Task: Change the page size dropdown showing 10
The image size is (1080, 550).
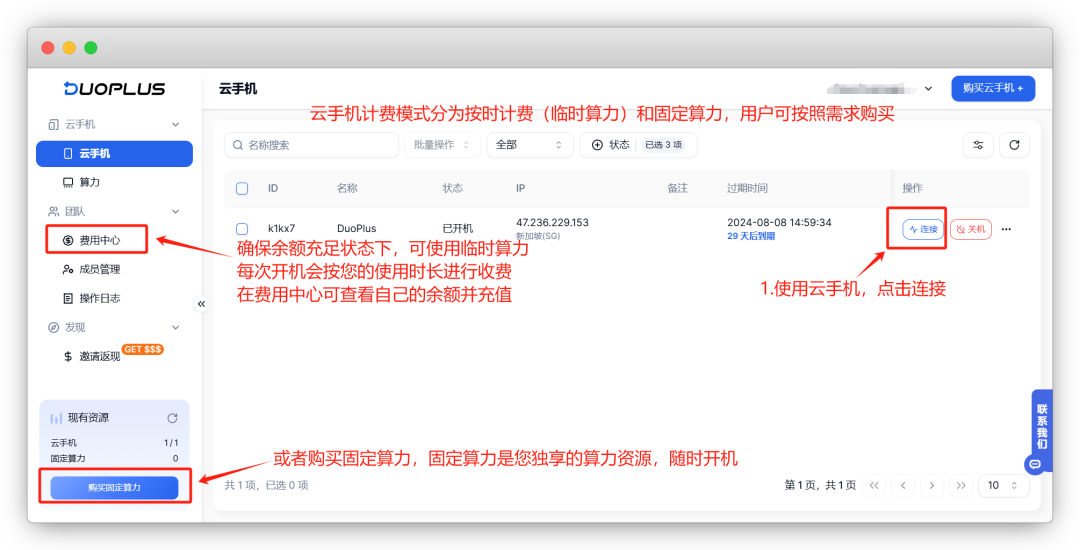Action: [1003, 485]
